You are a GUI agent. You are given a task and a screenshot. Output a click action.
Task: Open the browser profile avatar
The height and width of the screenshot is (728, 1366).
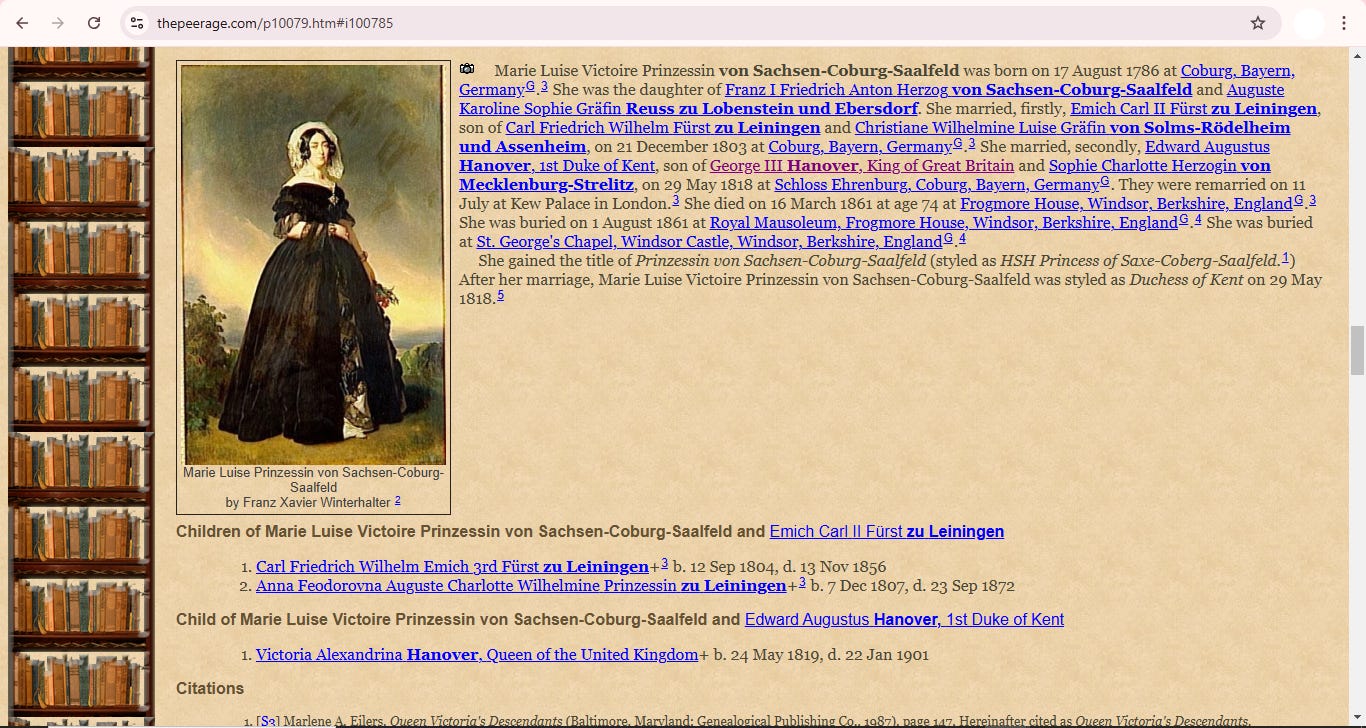click(1308, 23)
